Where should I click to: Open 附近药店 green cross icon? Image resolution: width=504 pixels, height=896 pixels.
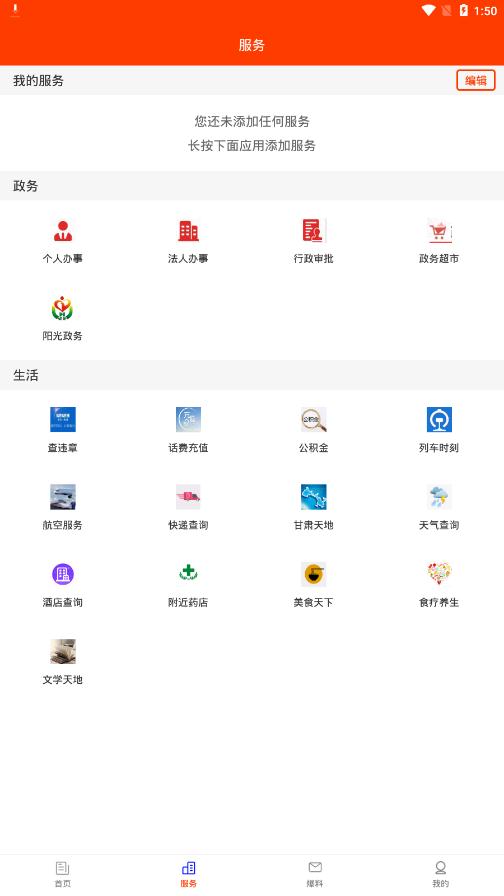pos(188,574)
